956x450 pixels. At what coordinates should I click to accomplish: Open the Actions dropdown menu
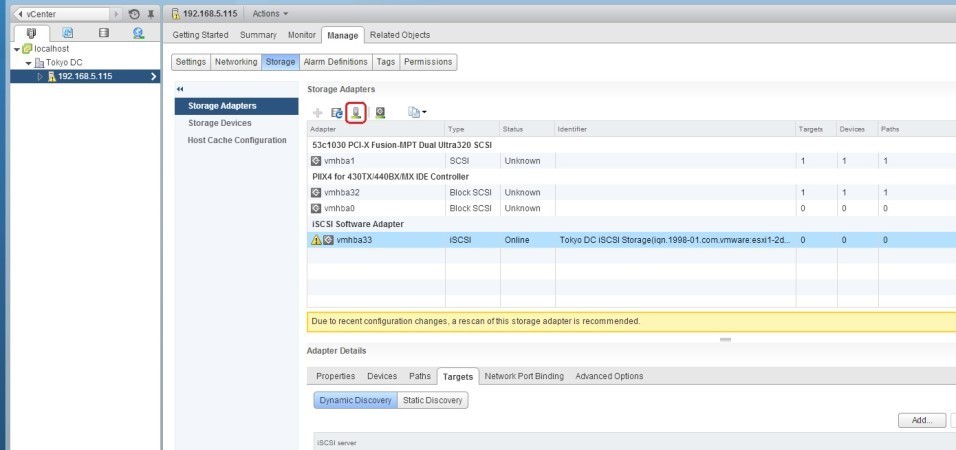(270, 13)
